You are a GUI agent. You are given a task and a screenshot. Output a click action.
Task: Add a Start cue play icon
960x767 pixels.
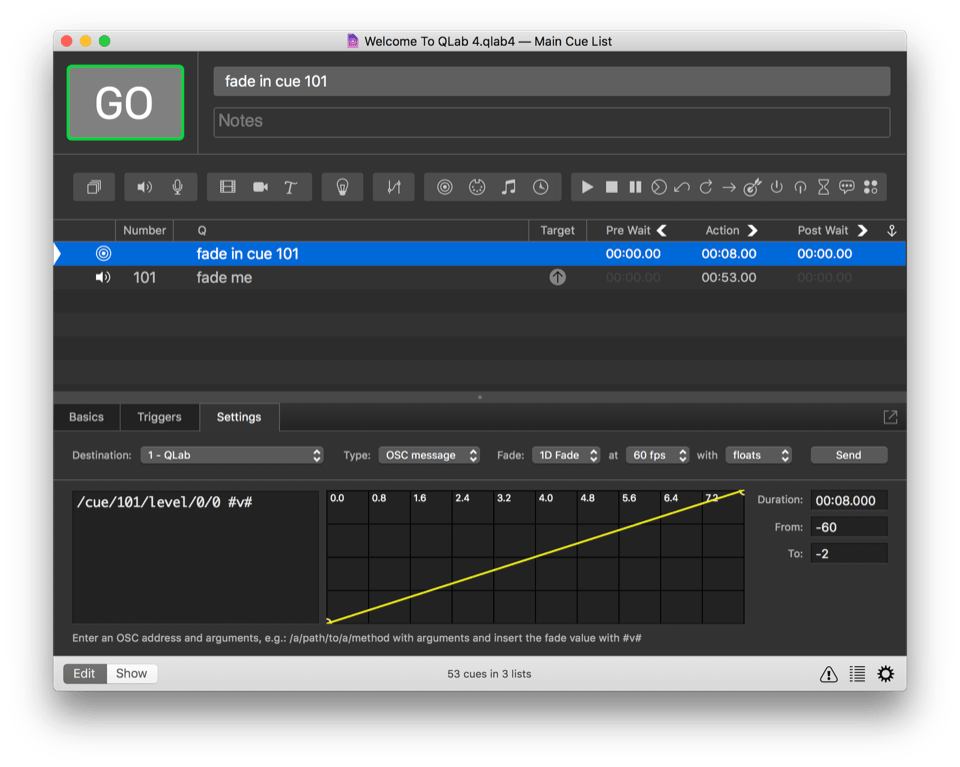(587, 187)
